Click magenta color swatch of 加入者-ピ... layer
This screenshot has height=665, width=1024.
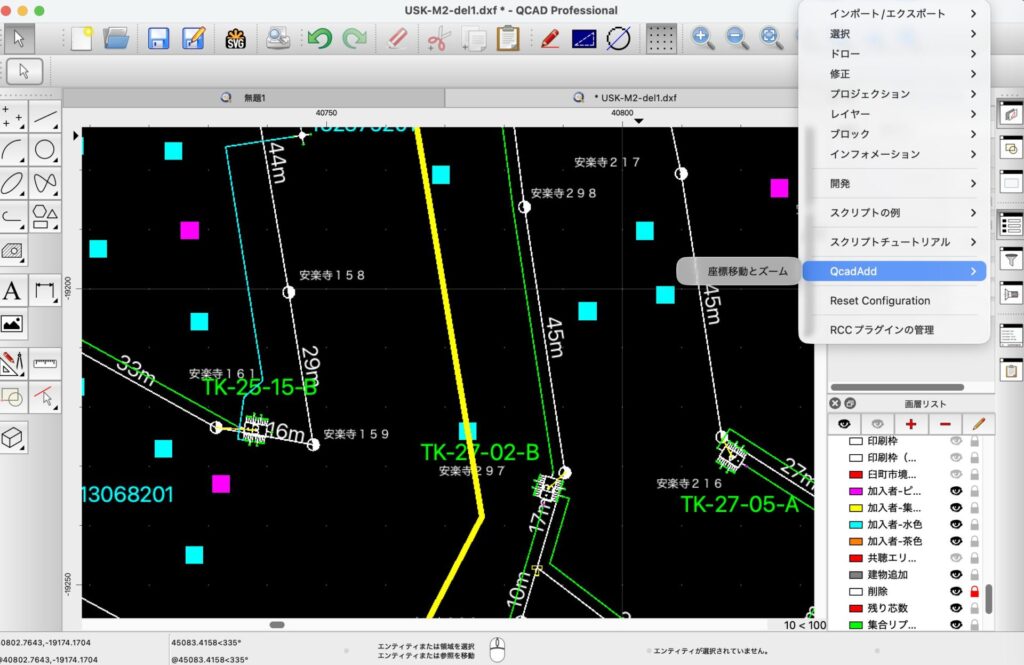point(856,491)
